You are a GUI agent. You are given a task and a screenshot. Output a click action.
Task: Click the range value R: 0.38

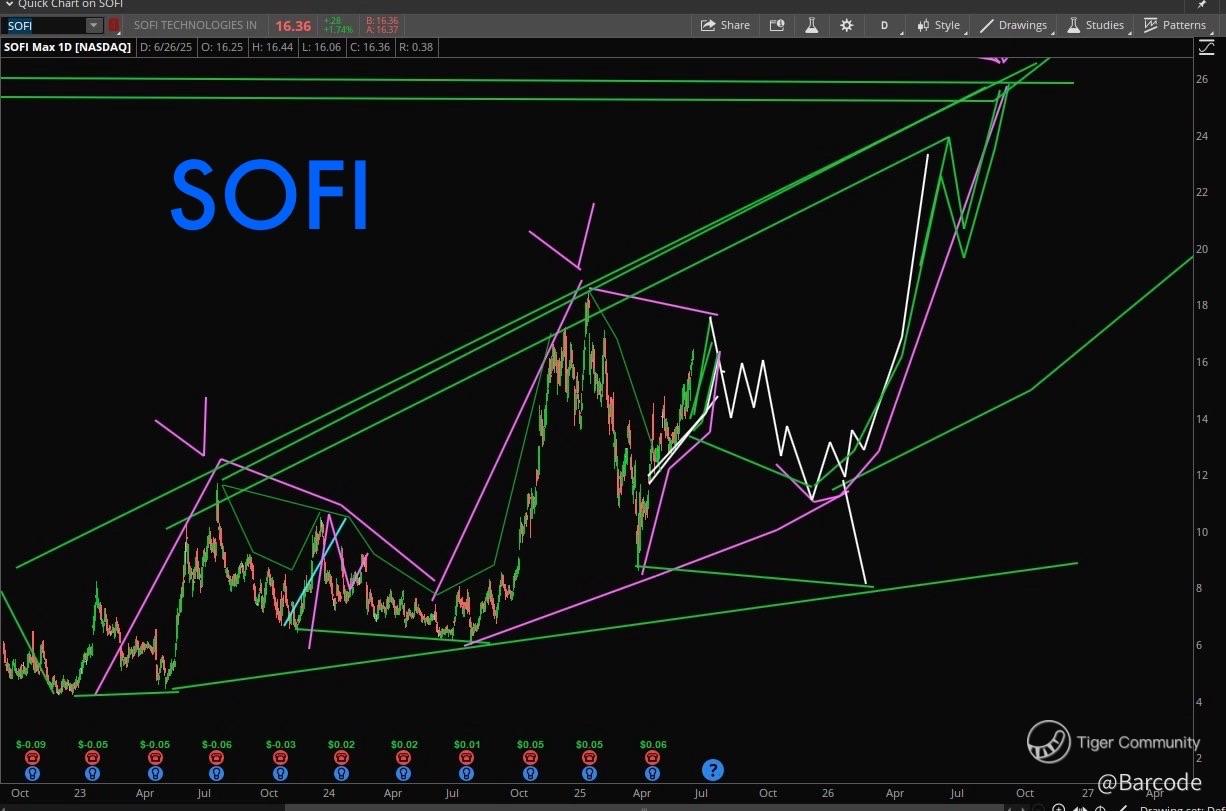tap(416, 47)
